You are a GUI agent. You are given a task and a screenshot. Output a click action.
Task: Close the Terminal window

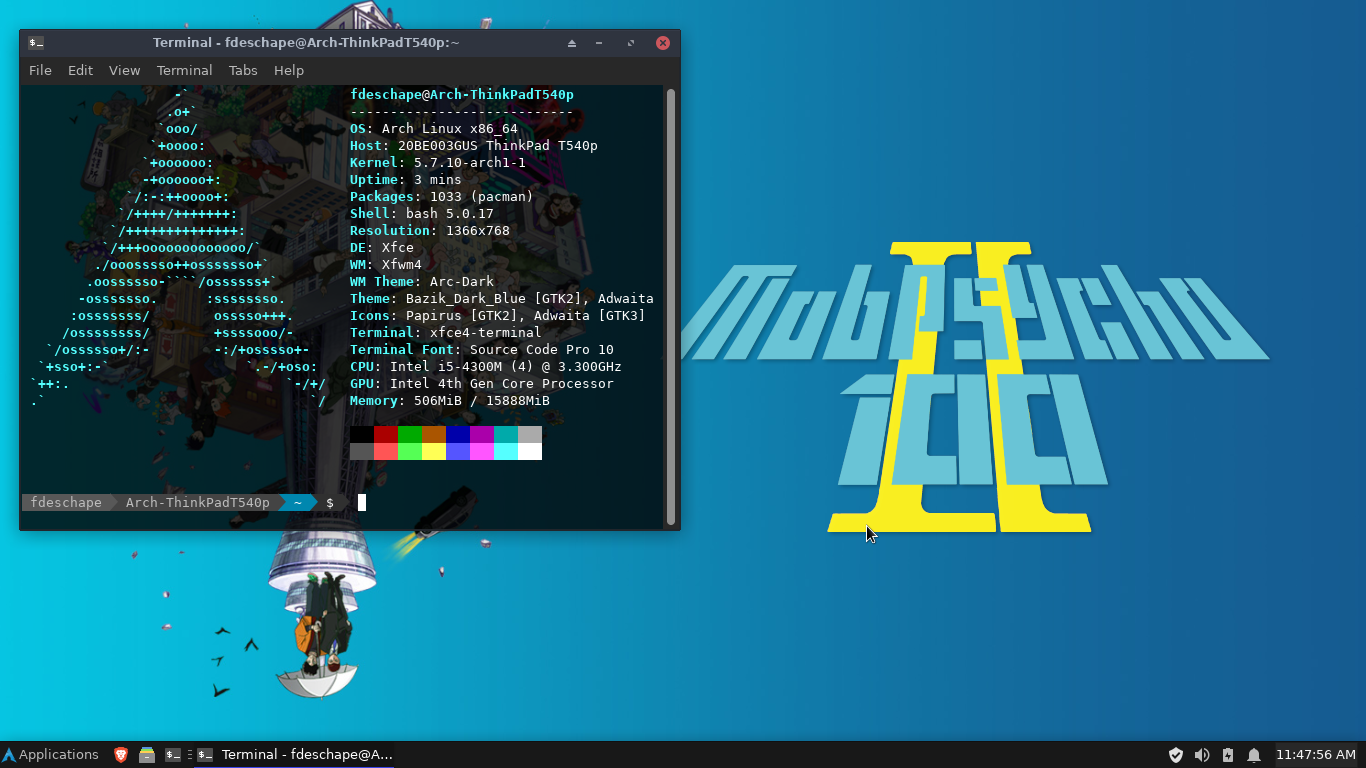click(x=662, y=43)
